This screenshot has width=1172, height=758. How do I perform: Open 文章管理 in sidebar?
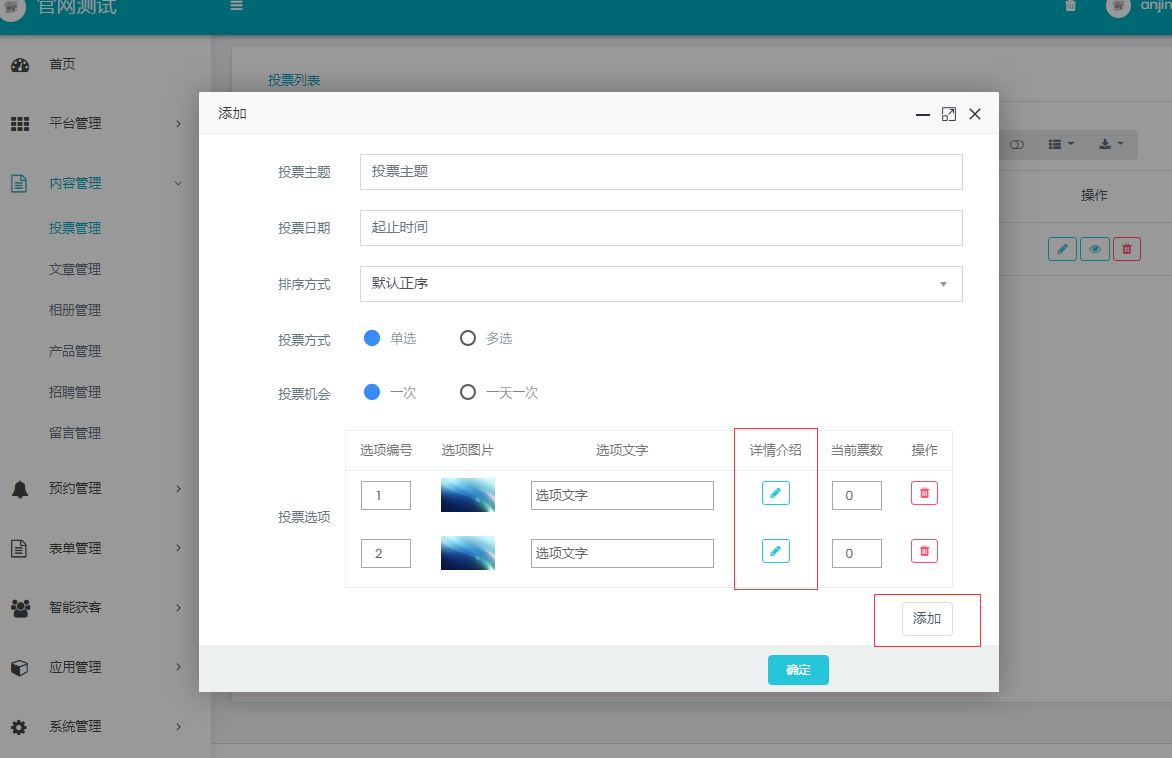pyautogui.click(x=75, y=269)
